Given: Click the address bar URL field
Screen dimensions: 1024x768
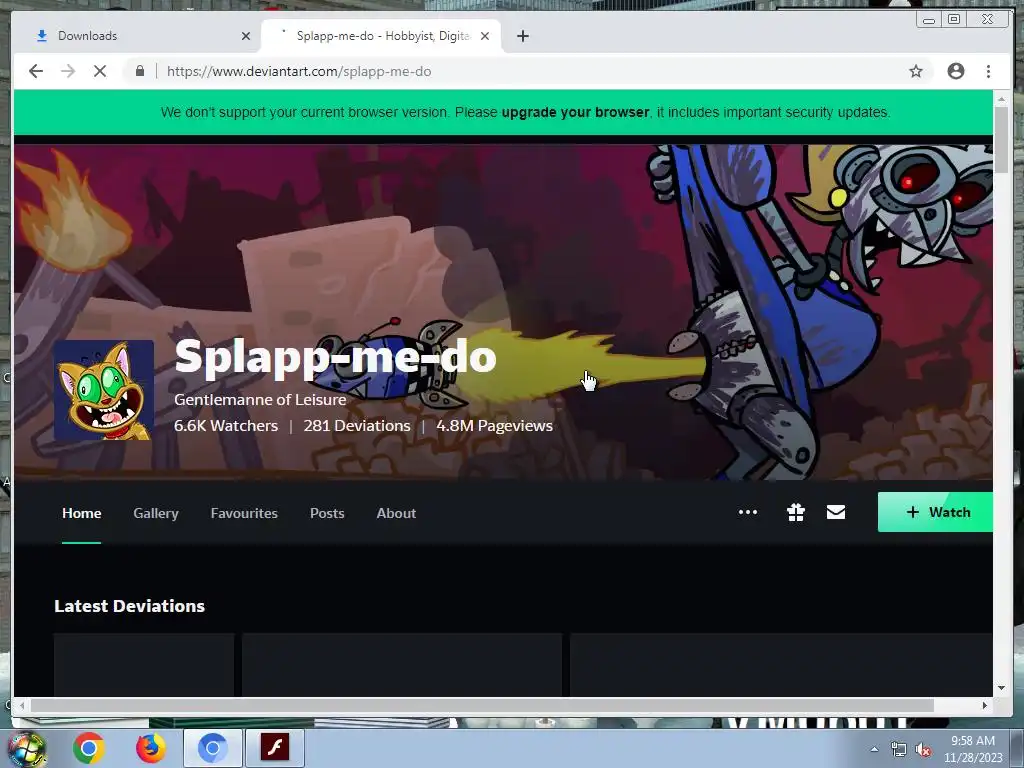Looking at the screenshot, I should 529,71.
